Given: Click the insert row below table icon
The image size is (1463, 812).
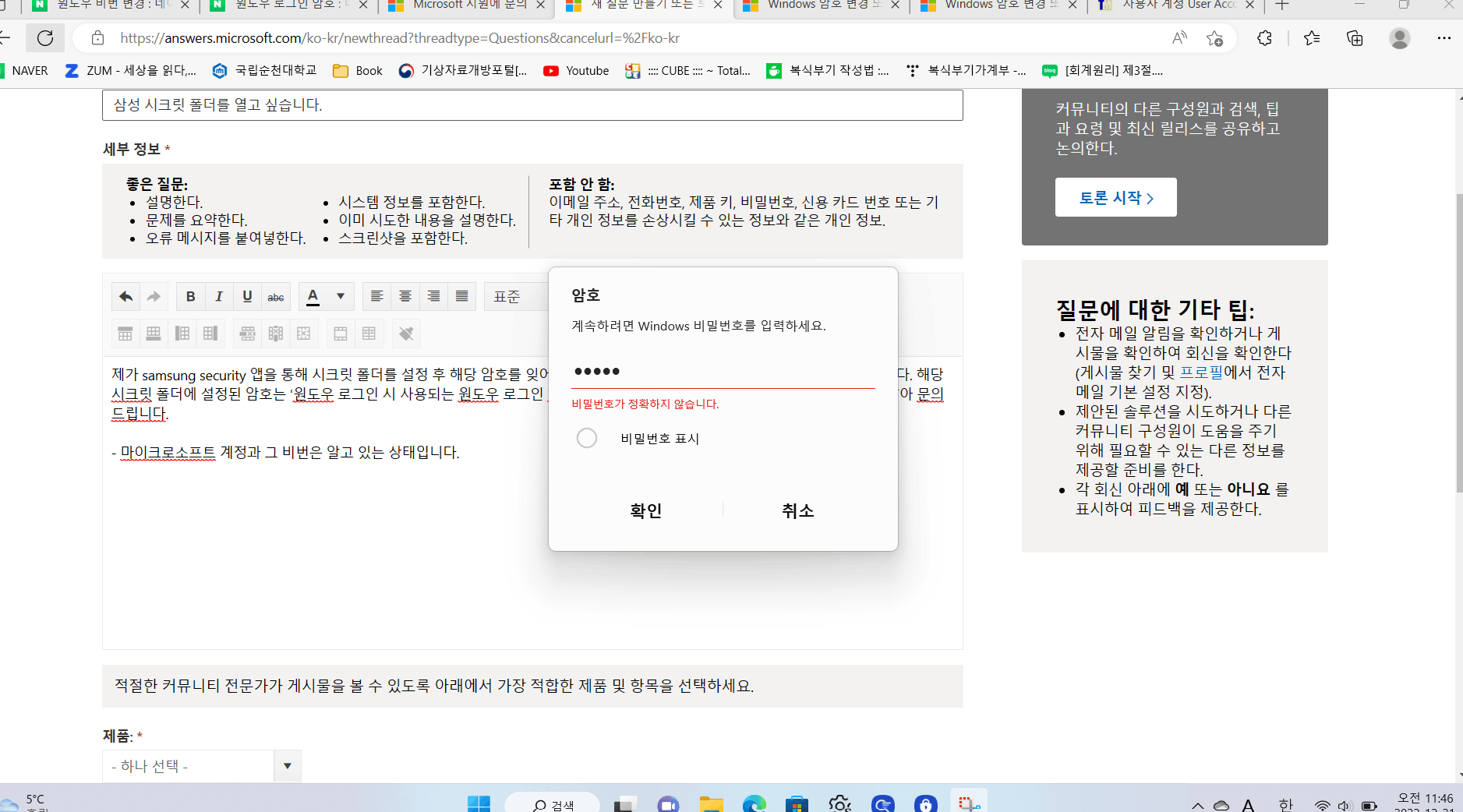Looking at the screenshot, I should tap(154, 334).
